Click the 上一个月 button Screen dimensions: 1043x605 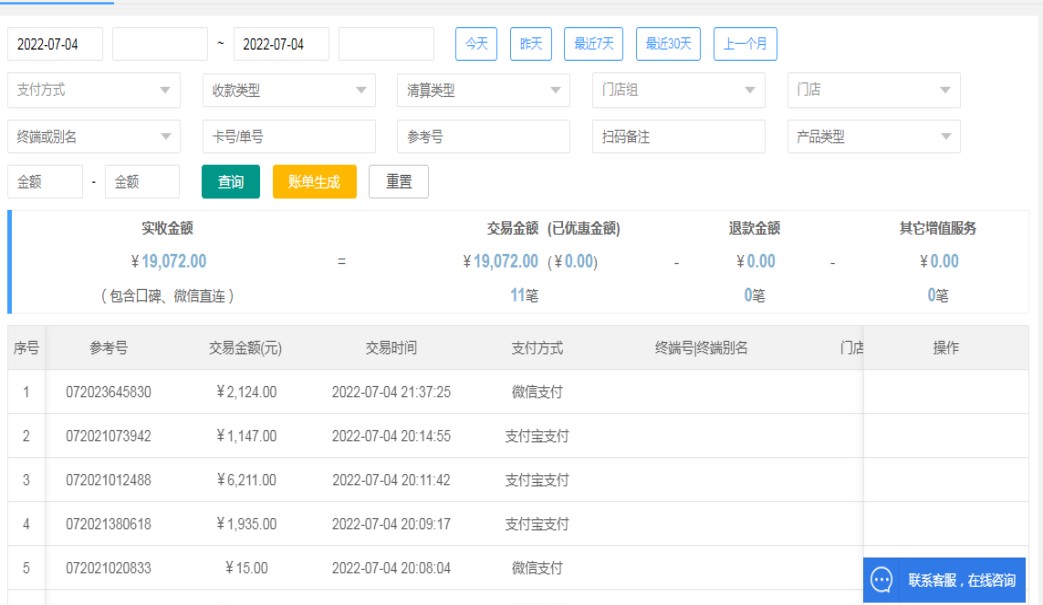click(745, 44)
